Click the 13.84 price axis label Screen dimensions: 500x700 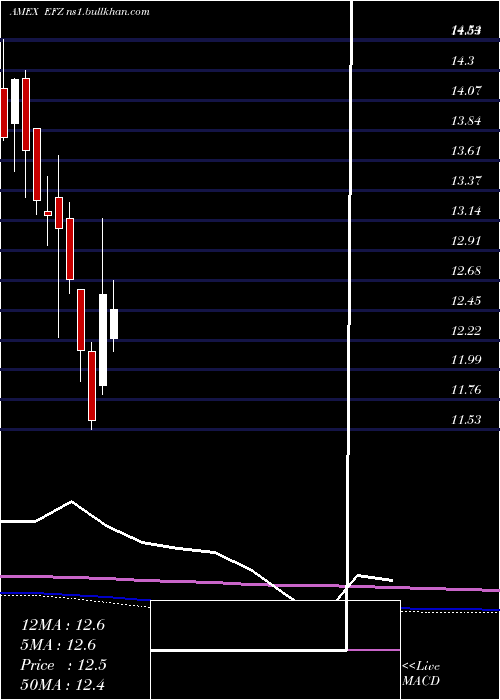(x=466, y=121)
